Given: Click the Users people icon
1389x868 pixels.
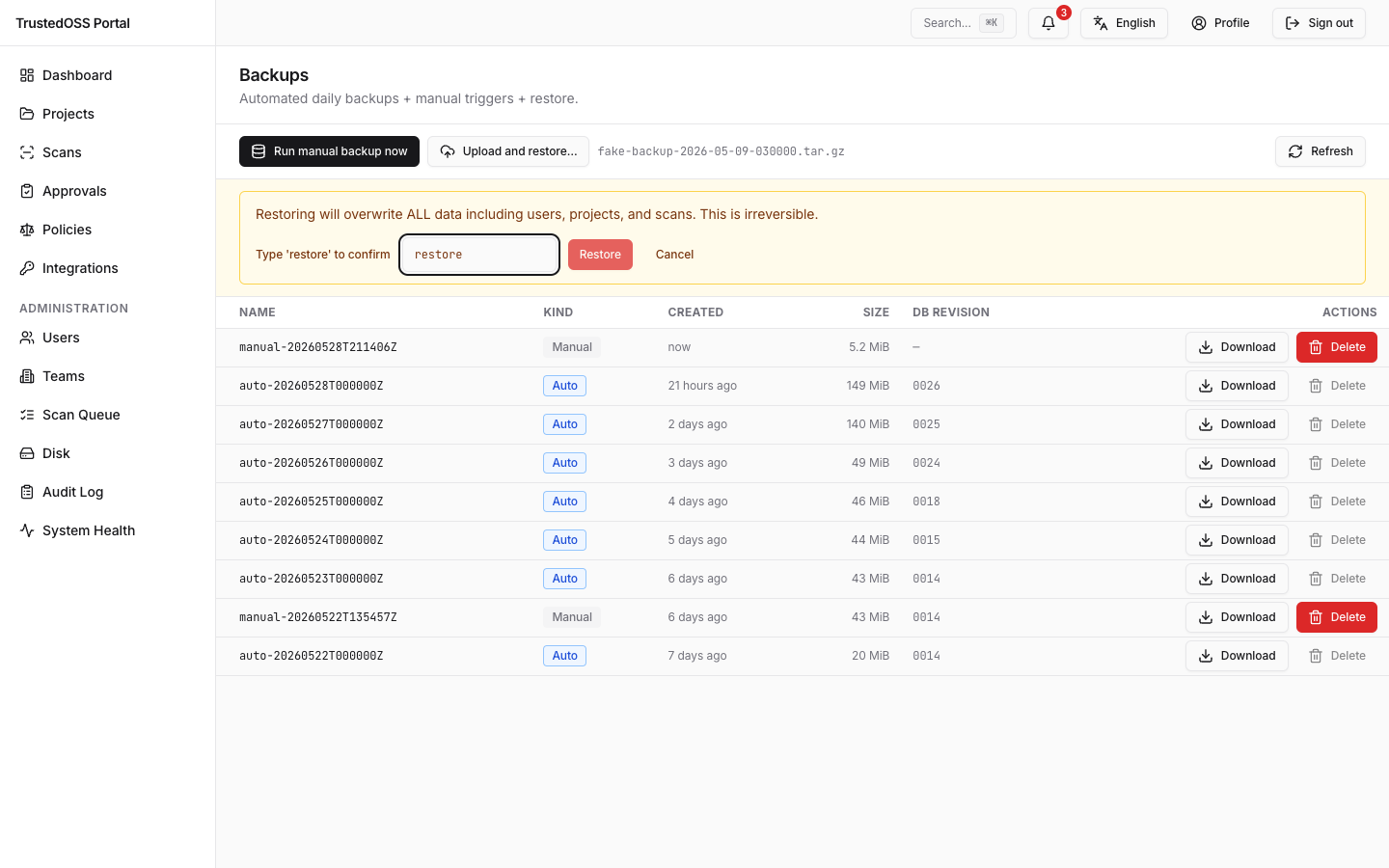Looking at the screenshot, I should click(27, 338).
